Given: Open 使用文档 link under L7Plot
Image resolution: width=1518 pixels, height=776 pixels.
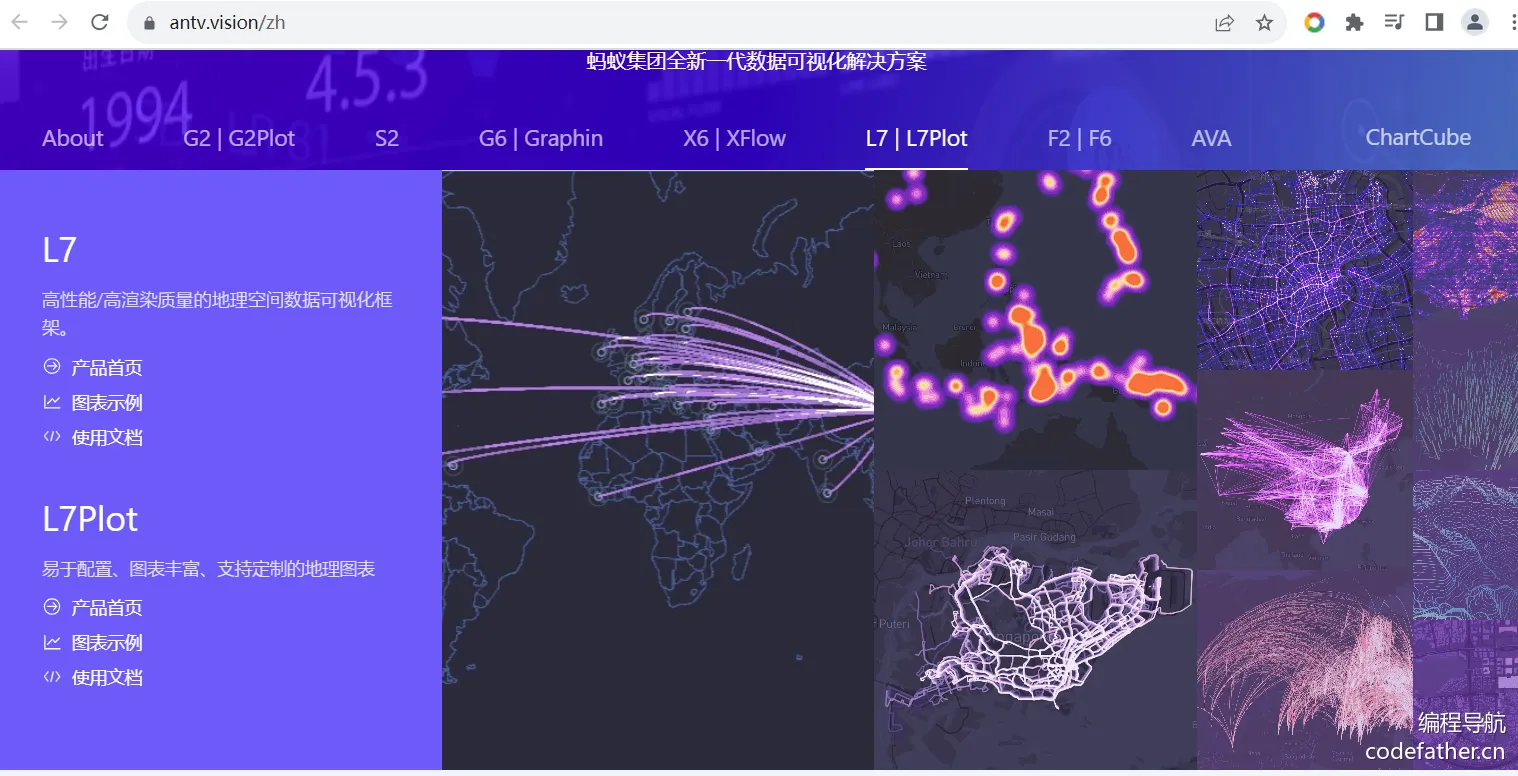Looking at the screenshot, I should (x=93, y=678).
